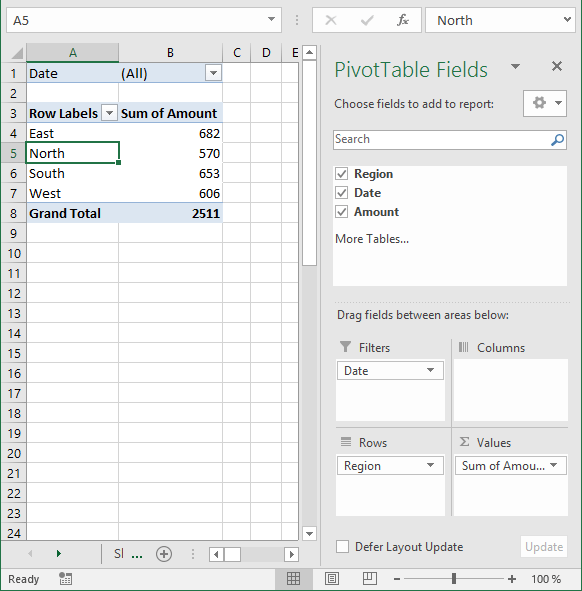Viewport: 582px width, 591px height.
Task: Uncheck the Date field checkbox
Action: (x=342, y=193)
